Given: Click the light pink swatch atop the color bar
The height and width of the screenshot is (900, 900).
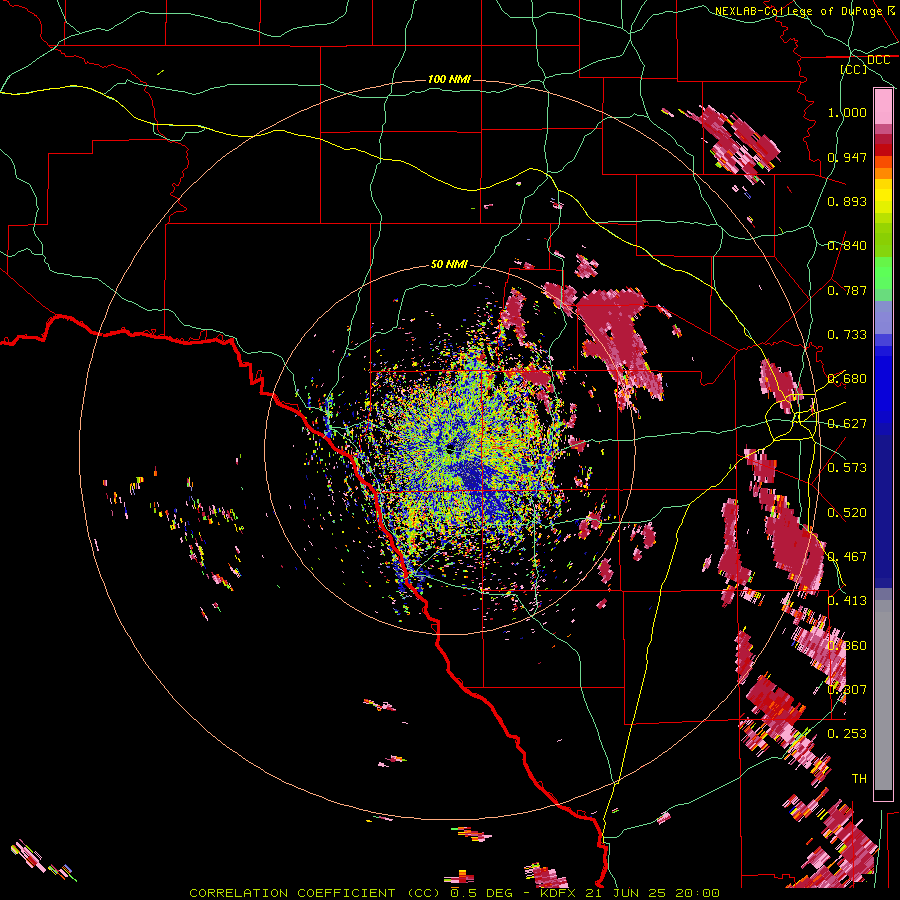Looking at the screenshot, I should (883, 107).
